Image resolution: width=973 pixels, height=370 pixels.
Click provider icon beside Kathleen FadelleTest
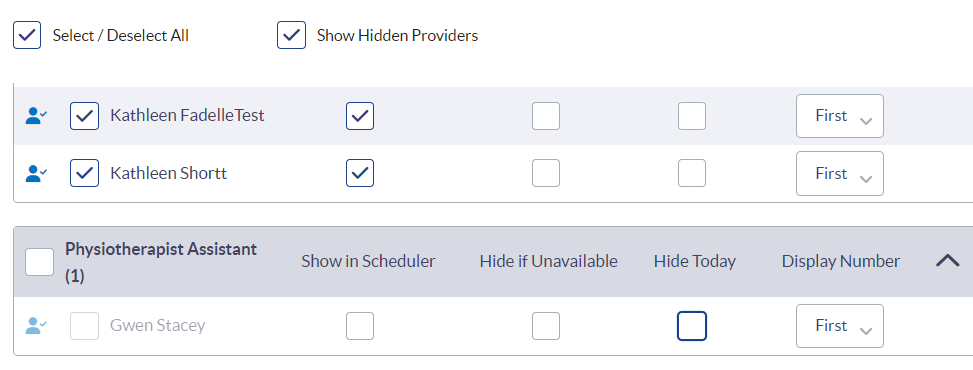coord(36,116)
